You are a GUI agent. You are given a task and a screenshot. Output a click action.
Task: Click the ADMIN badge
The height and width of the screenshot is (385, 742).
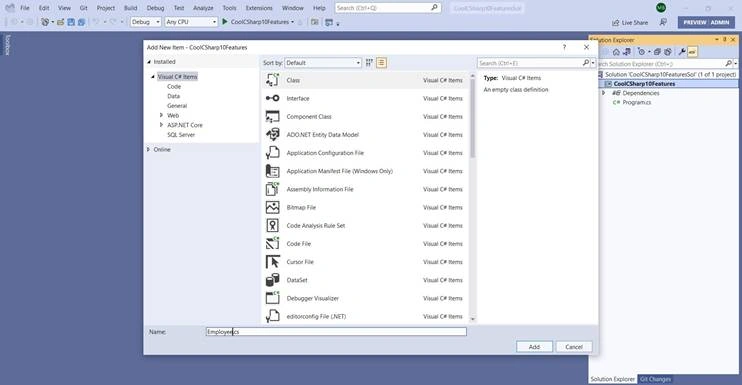pyautogui.click(x=720, y=22)
